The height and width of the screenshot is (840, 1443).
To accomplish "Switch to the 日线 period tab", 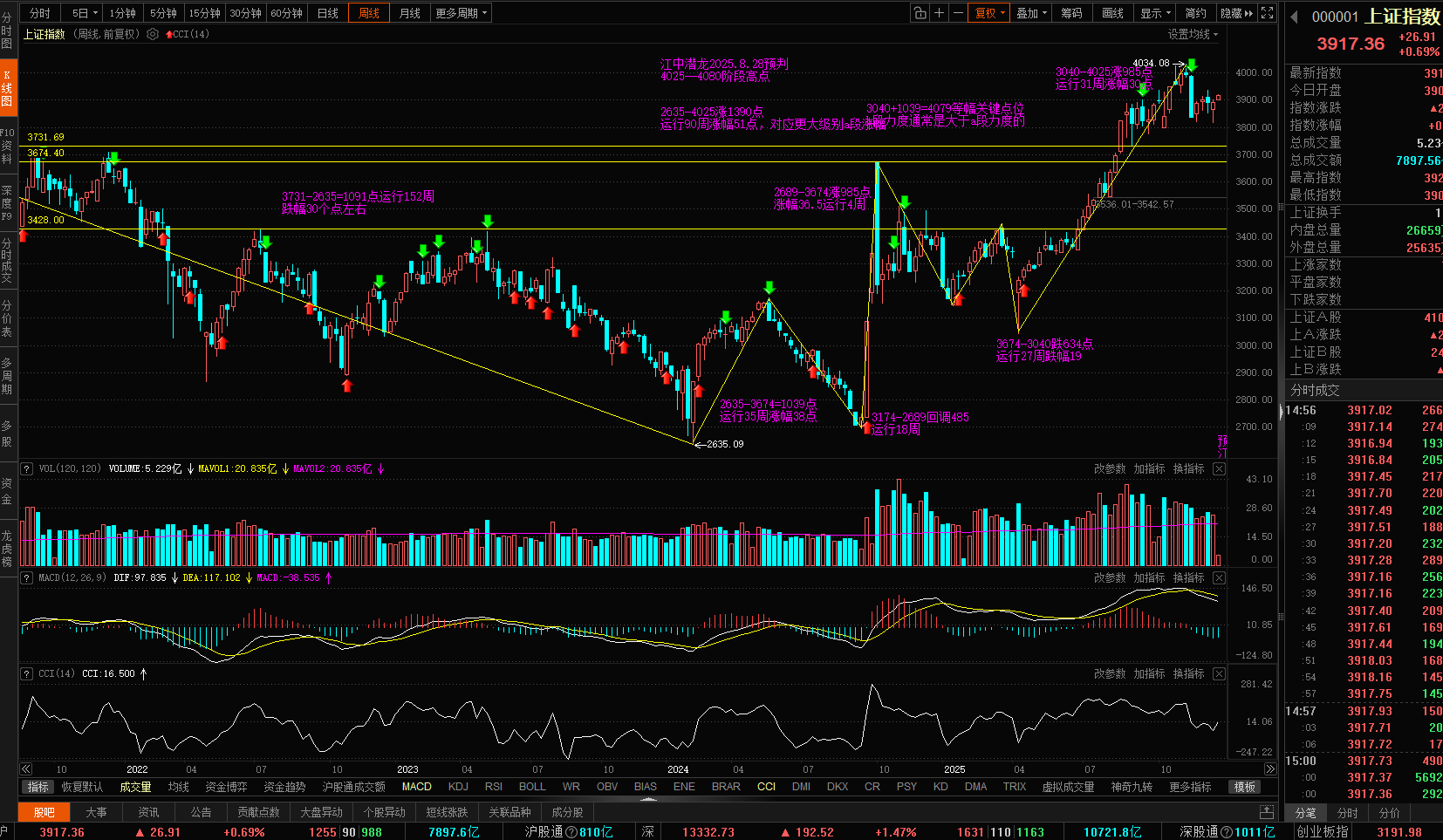I will (328, 13).
